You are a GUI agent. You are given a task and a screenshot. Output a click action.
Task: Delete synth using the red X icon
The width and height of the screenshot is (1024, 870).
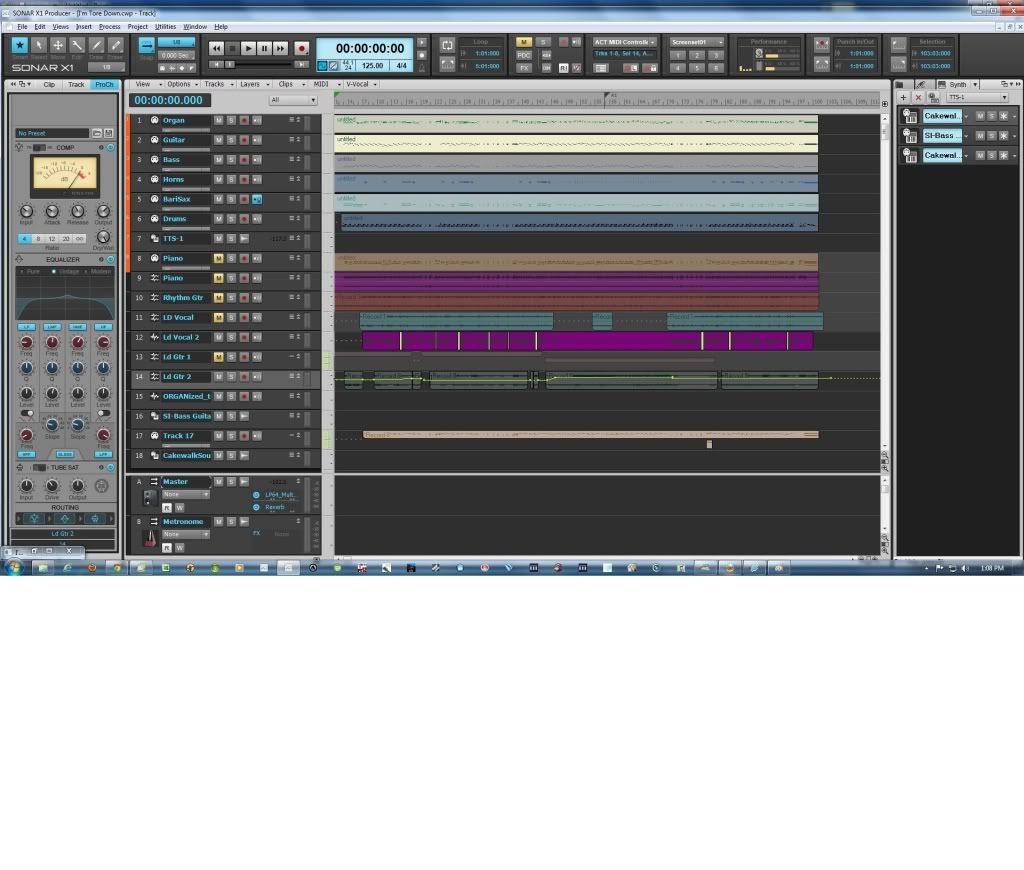pyautogui.click(x=918, y=97)
